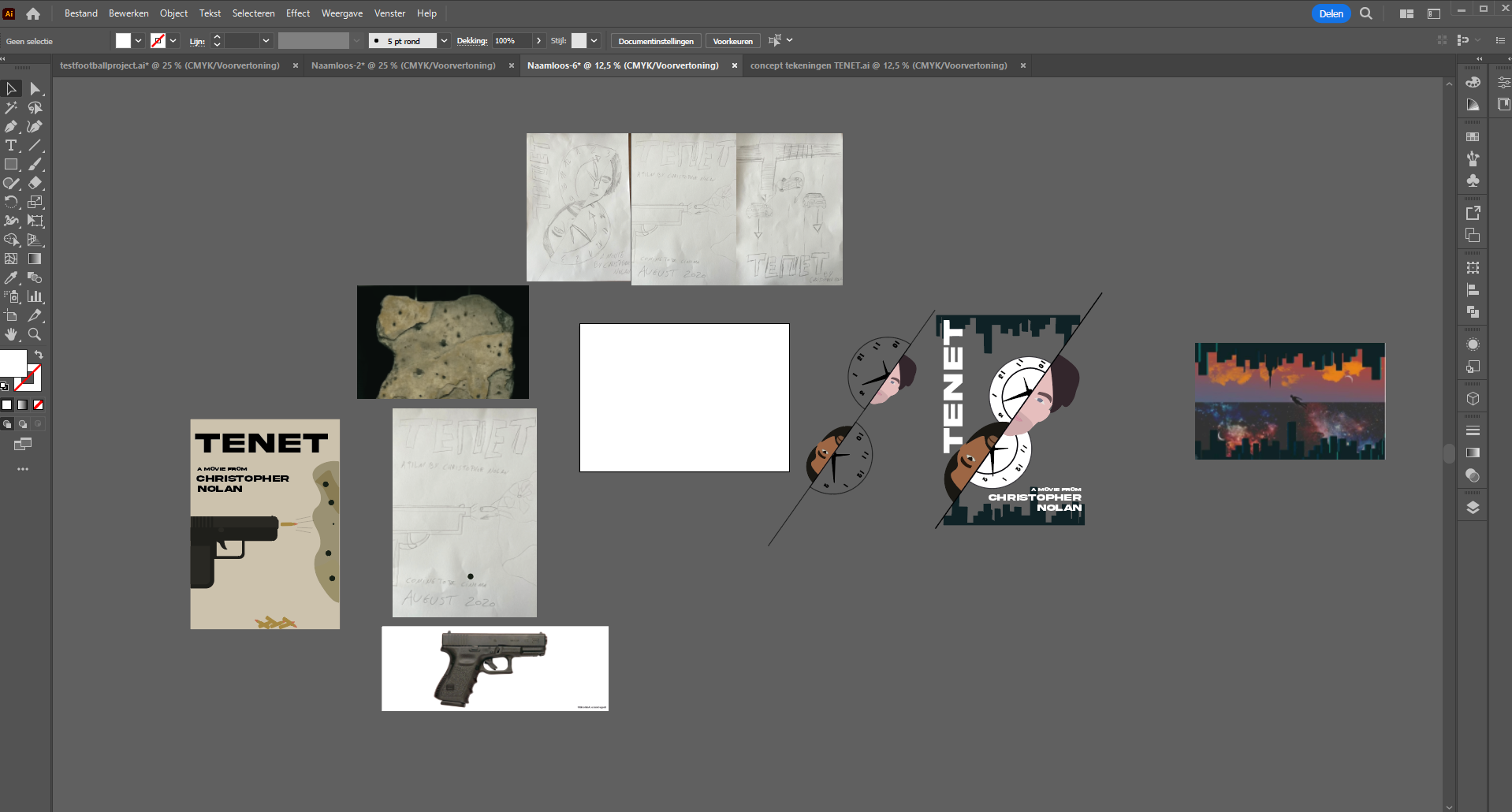Viewport: 1512px width, 812px height.
Task: Click the Documentinstellingen button
Action: [656, 41]
